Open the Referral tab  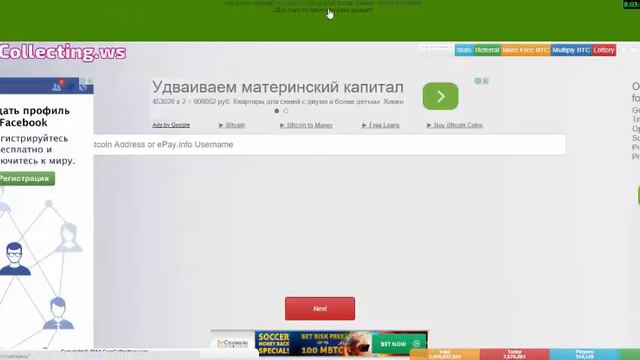[x=487, y=50]
